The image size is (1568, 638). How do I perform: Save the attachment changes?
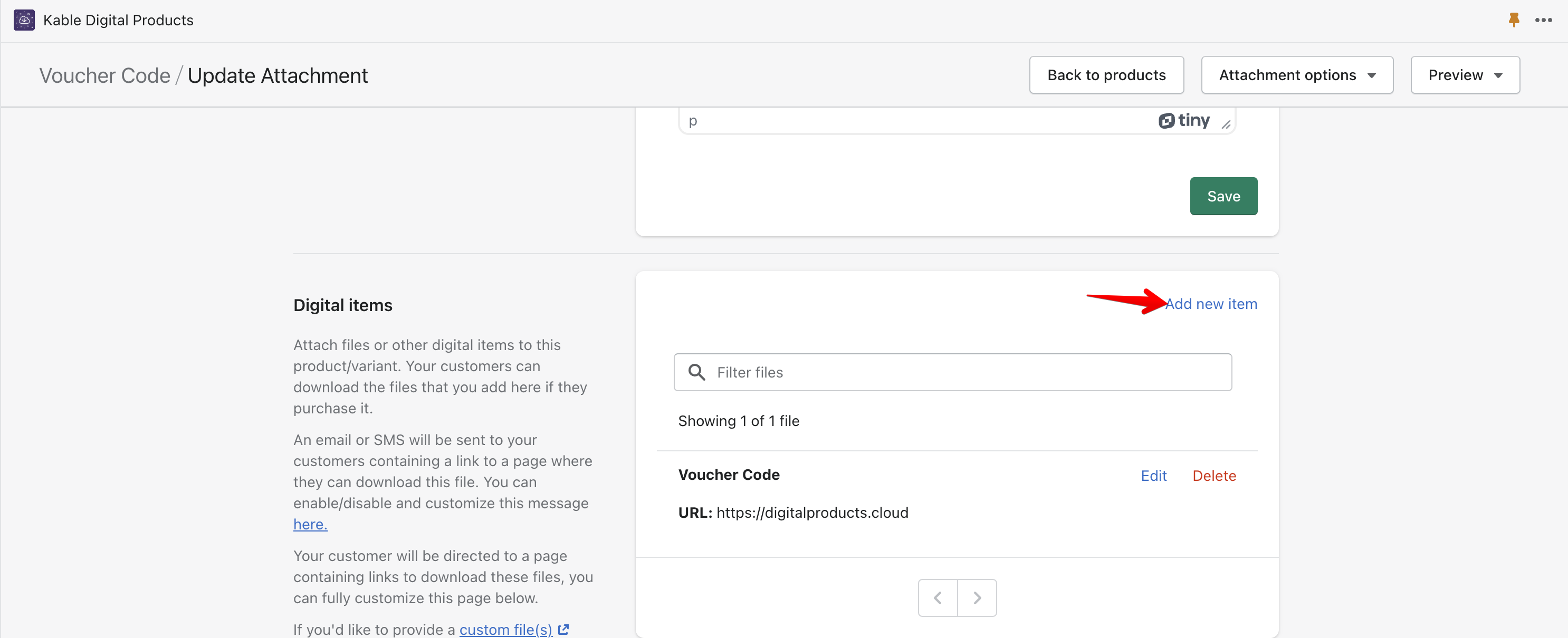1223,196
